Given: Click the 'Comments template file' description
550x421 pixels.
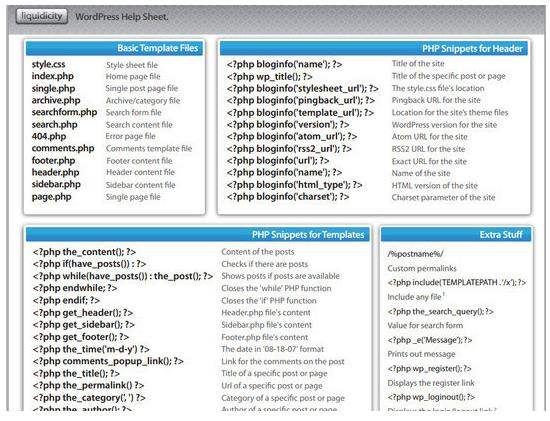Looking at the screenshot, I should (149, 148).
